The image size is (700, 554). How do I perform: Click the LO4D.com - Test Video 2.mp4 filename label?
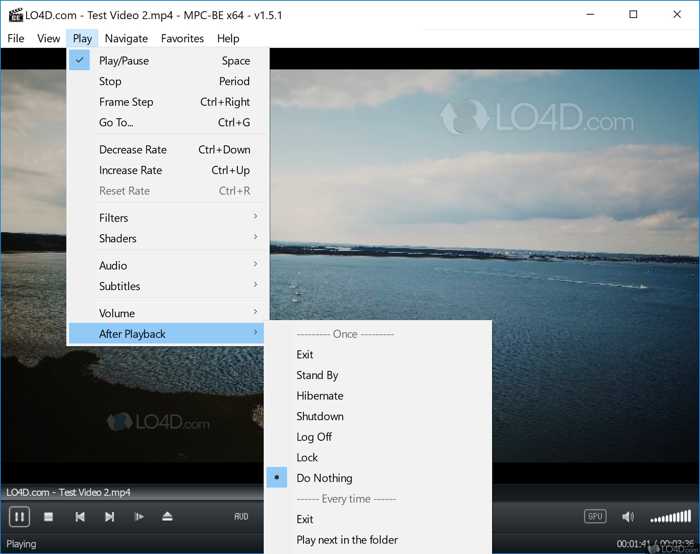[x=68, y=492]
